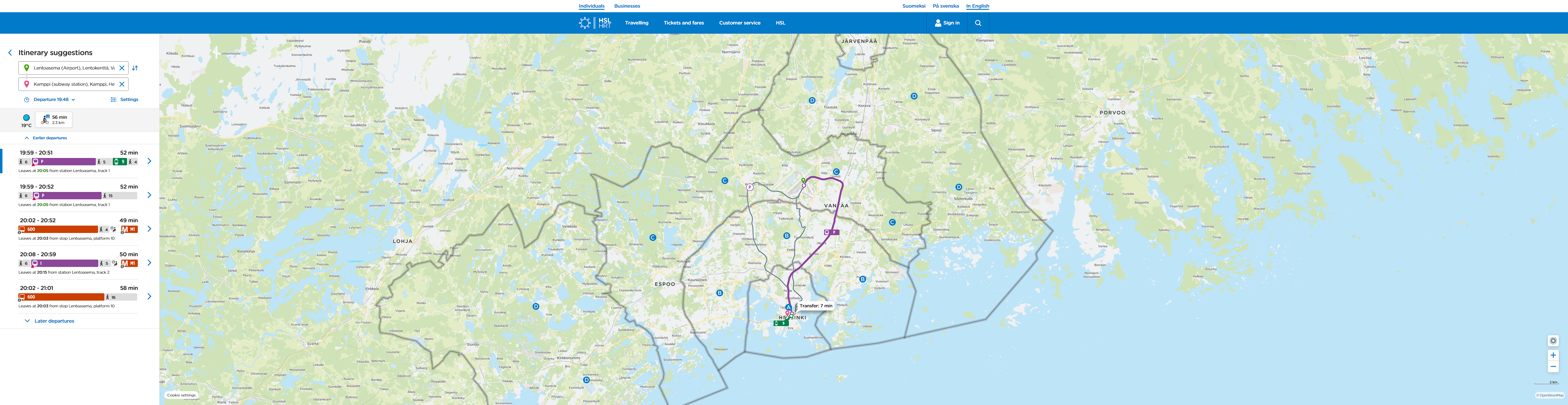Click the green tram 9 leg badge
This screenshot has width=1568, height=405.
tap(120, 162)
